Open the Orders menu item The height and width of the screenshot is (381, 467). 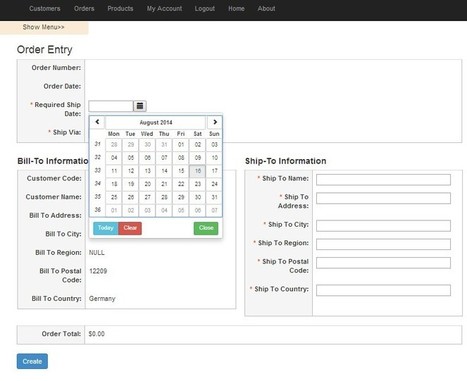[x=84, y=9]
